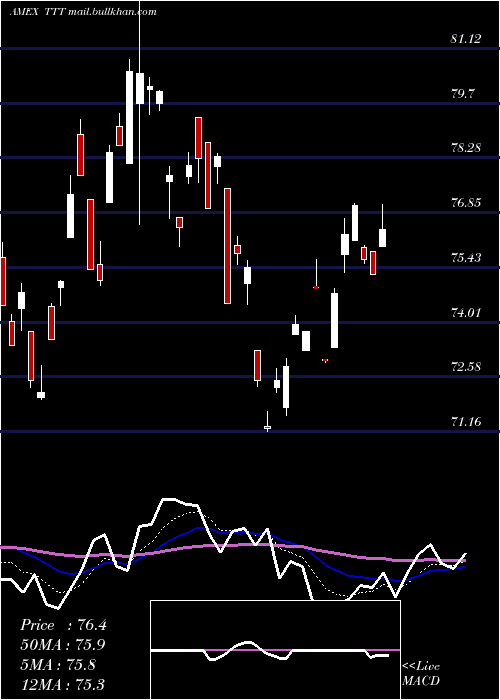Click the 12MA : 75.3 readout
The height and width of the screenshot is (700, 500).
click(63, 684)
